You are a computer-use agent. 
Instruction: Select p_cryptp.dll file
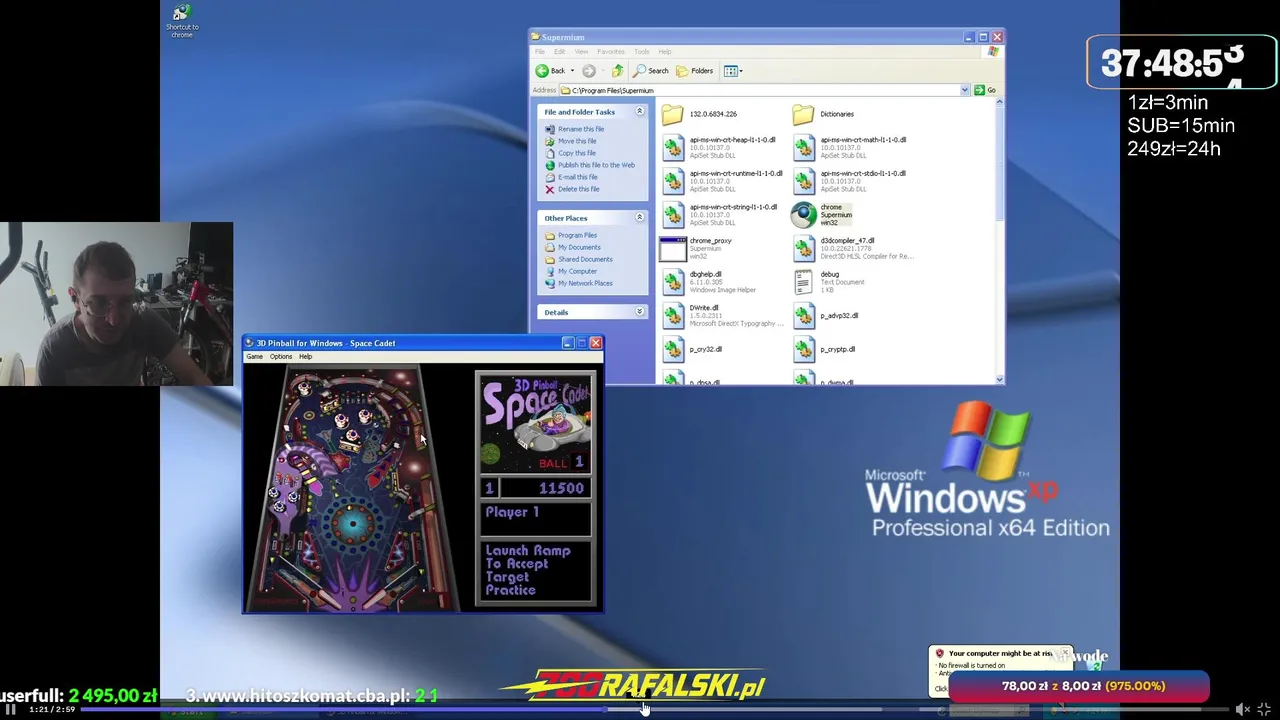(x=825, y=349)
